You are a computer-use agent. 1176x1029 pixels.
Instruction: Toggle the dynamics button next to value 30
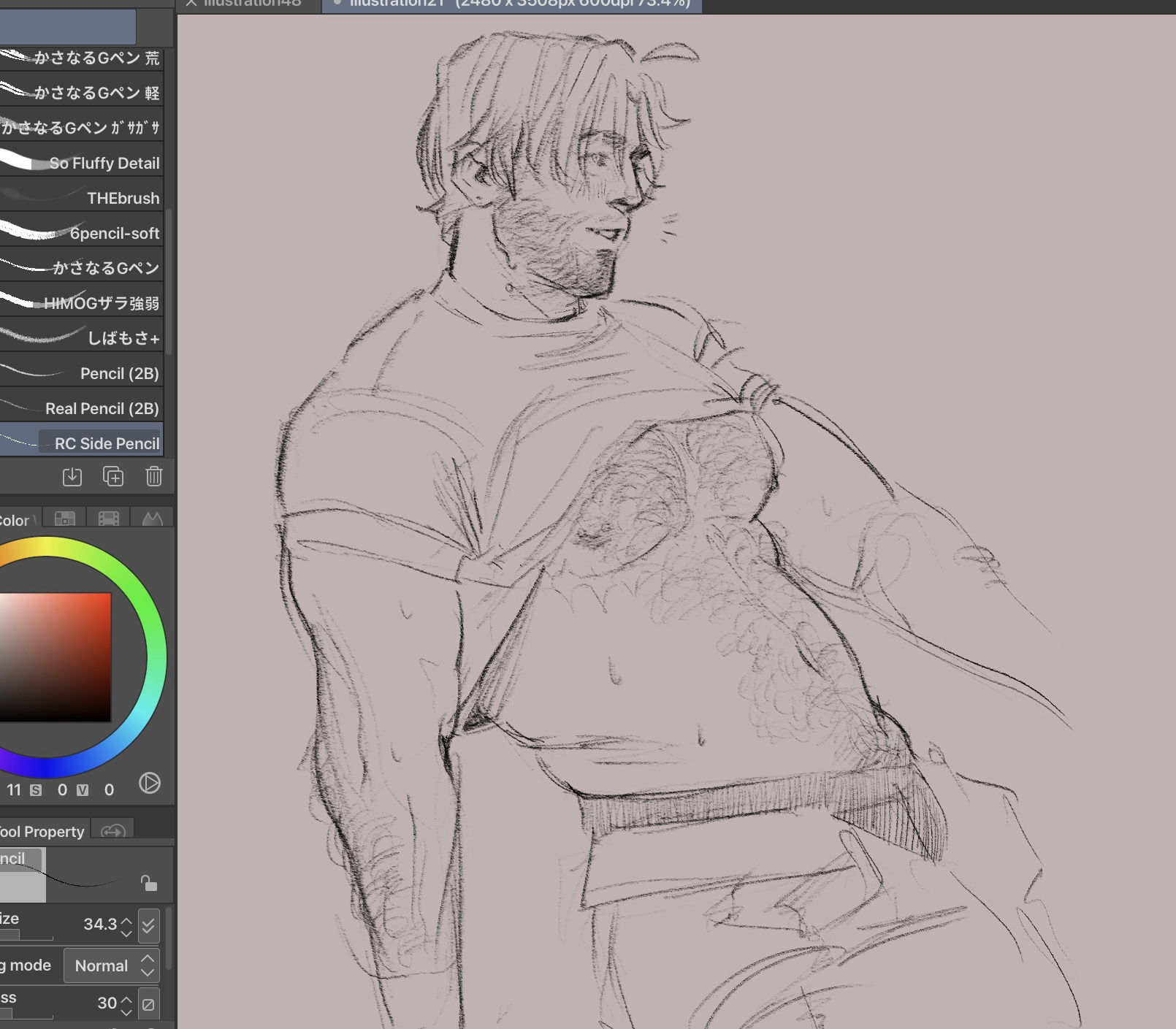point(148,1004)
